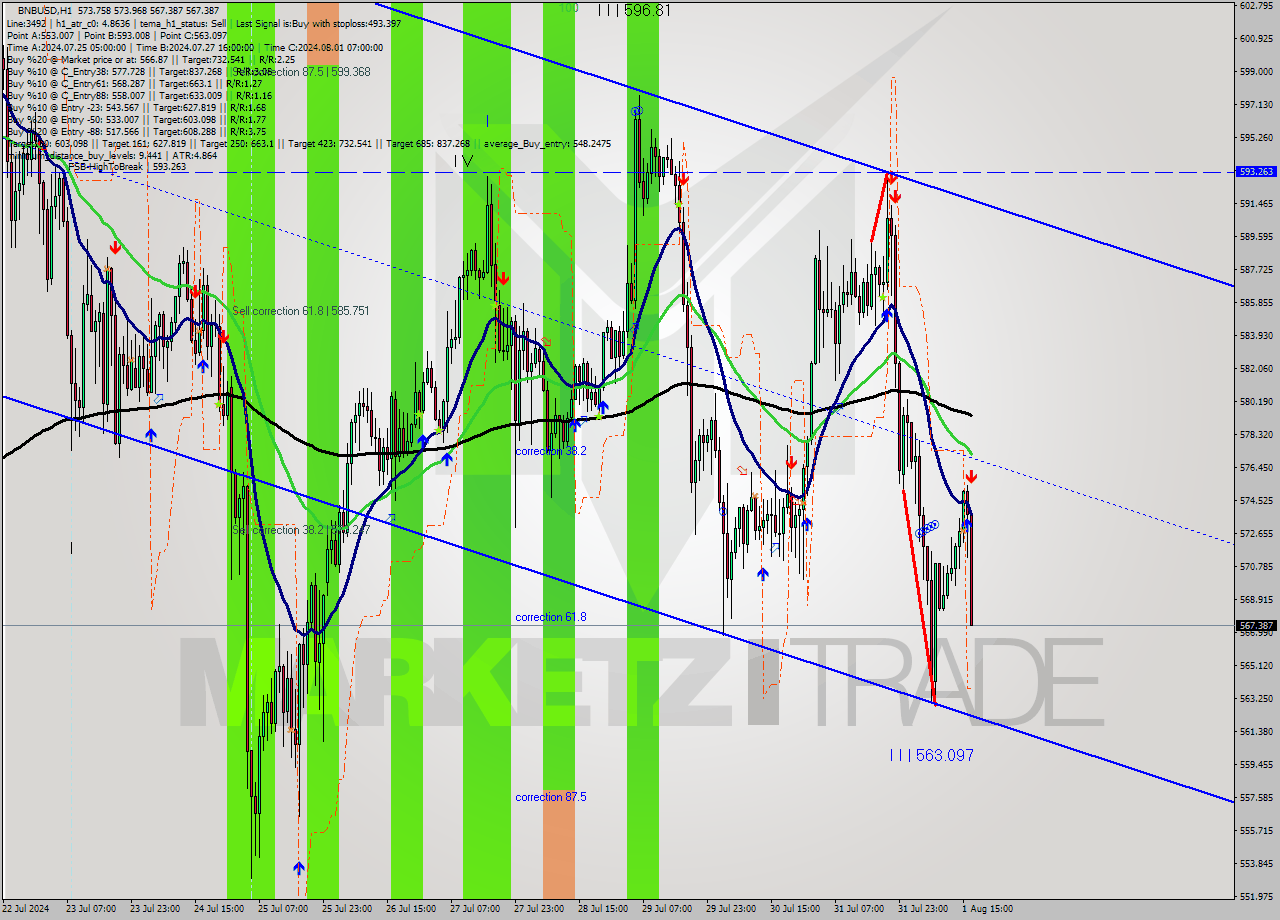Click the 563.250 price axis value

click(1256, 698)
